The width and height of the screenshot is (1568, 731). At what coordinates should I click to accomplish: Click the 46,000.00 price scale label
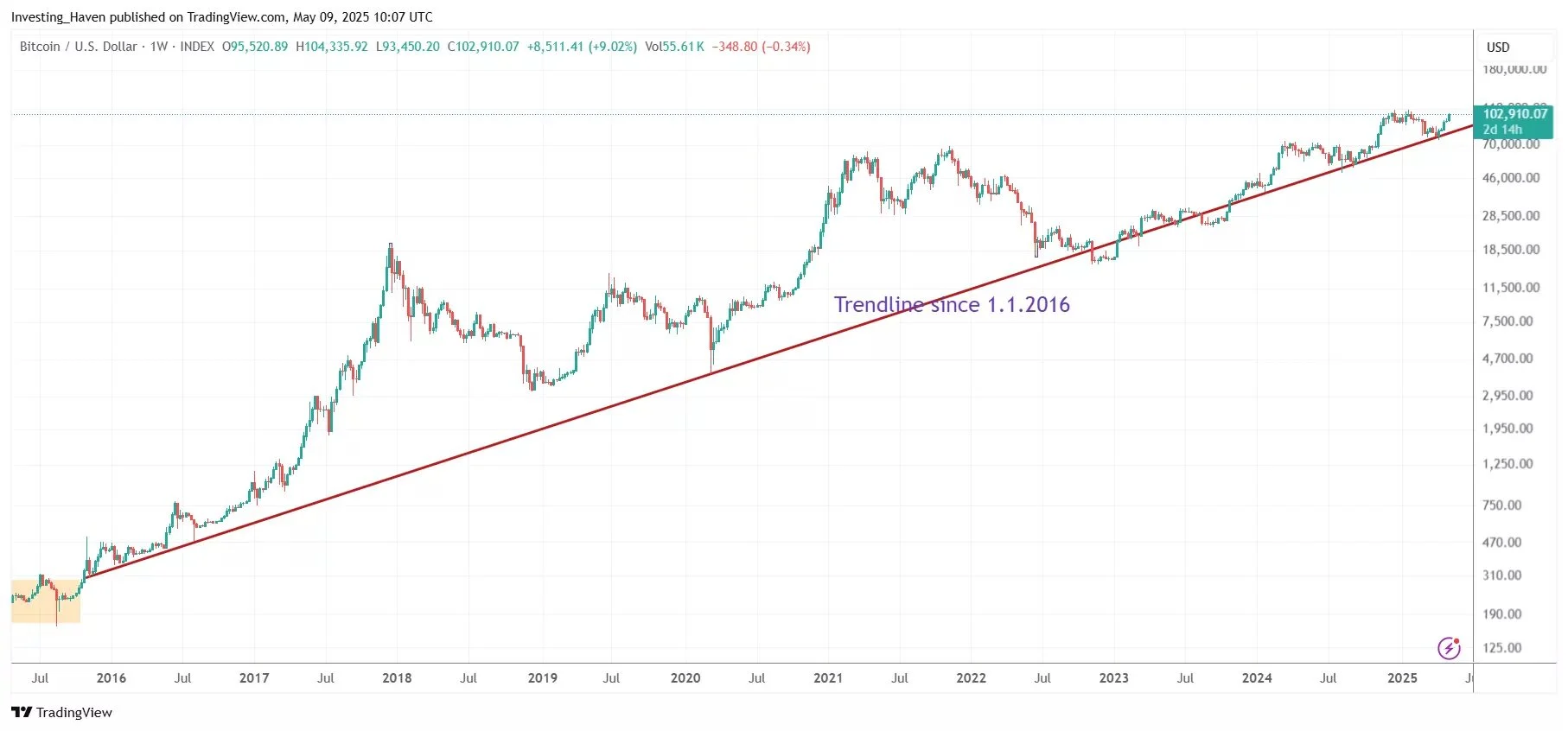[x=1511, y=178]
